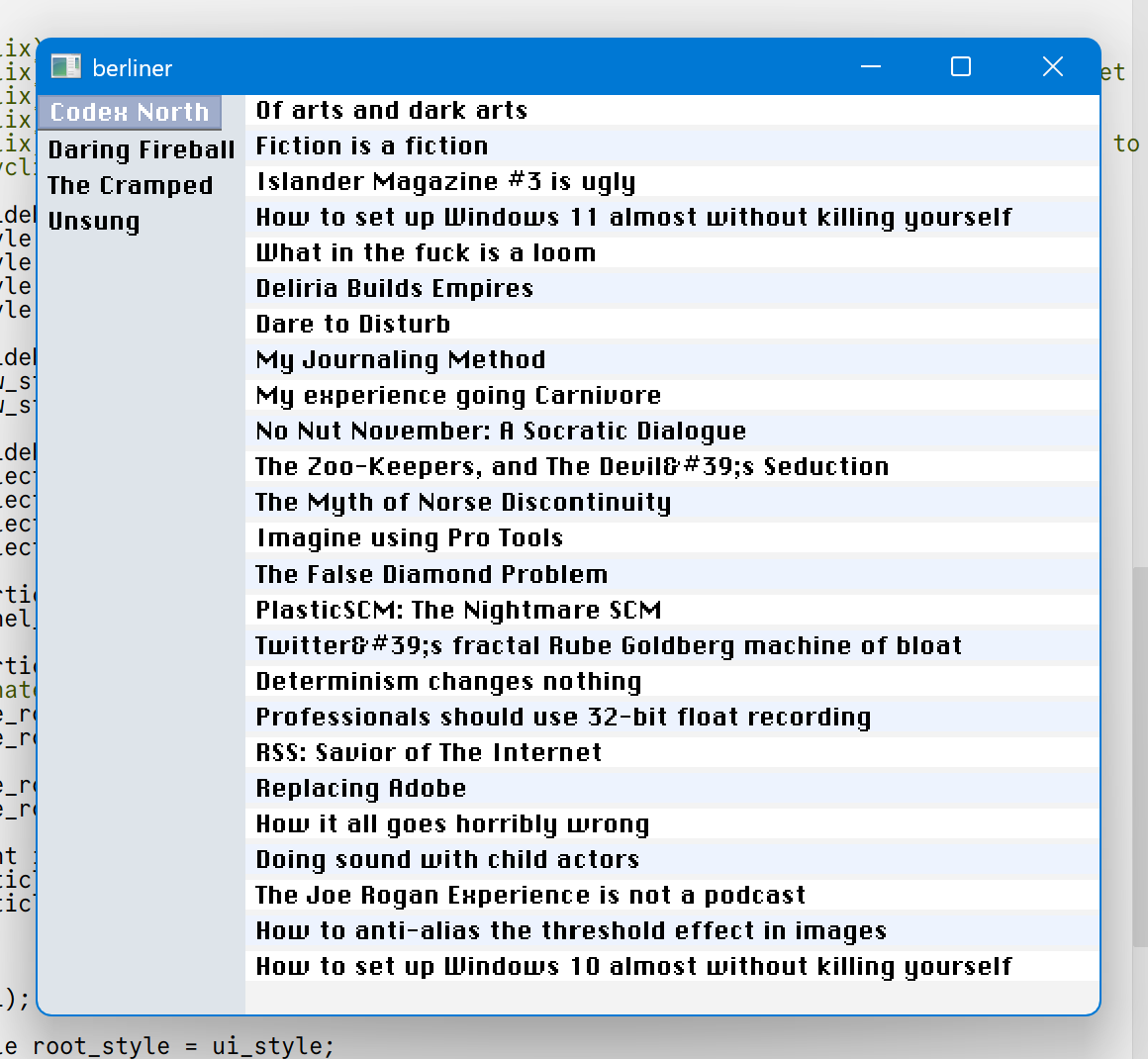Open article 'Of arts and dark arts'
Image resolution: width=1148 pixels, height=1059 pixels.
(392, 110)
